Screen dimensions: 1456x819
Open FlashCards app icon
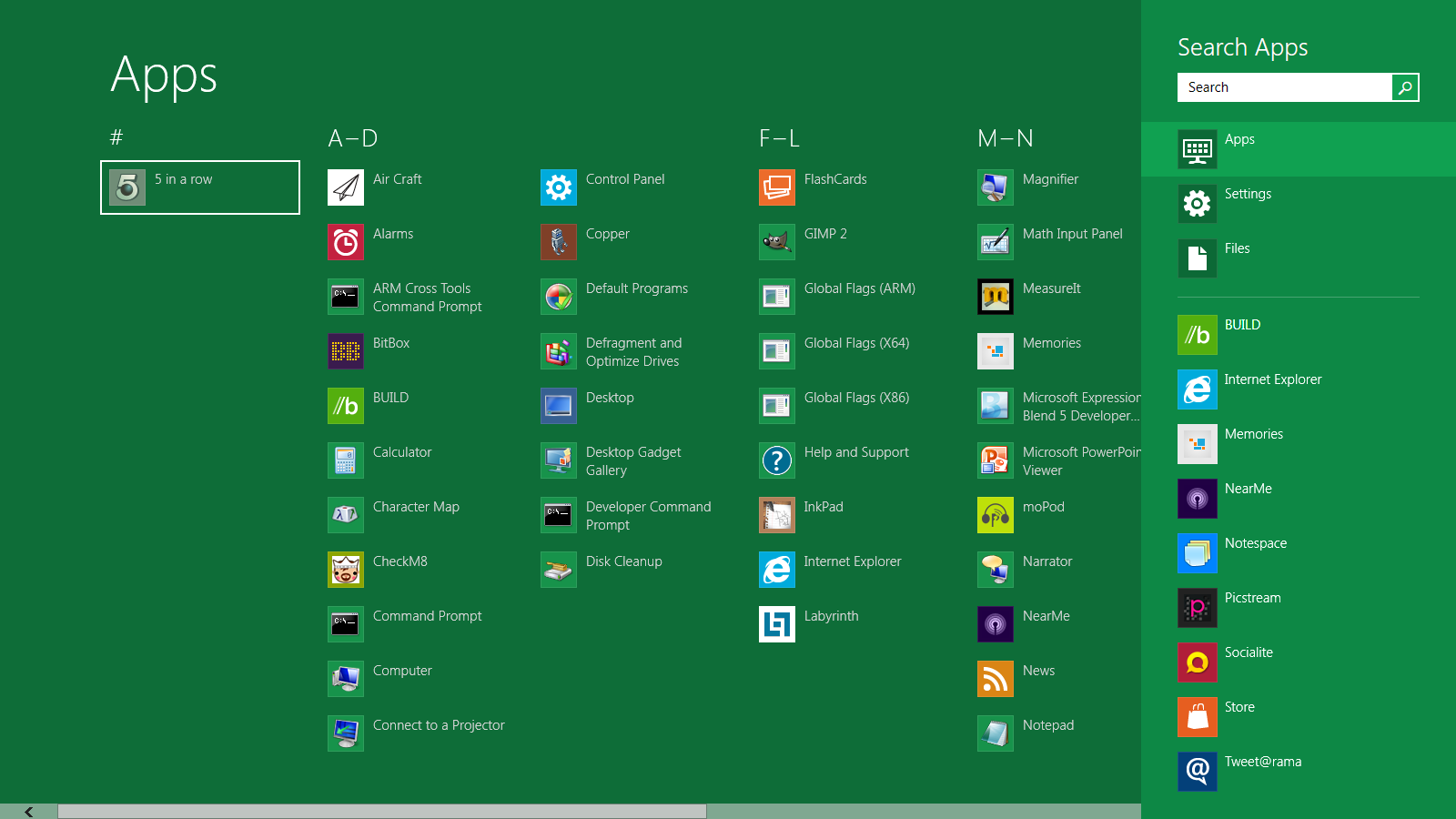point(776,187)
